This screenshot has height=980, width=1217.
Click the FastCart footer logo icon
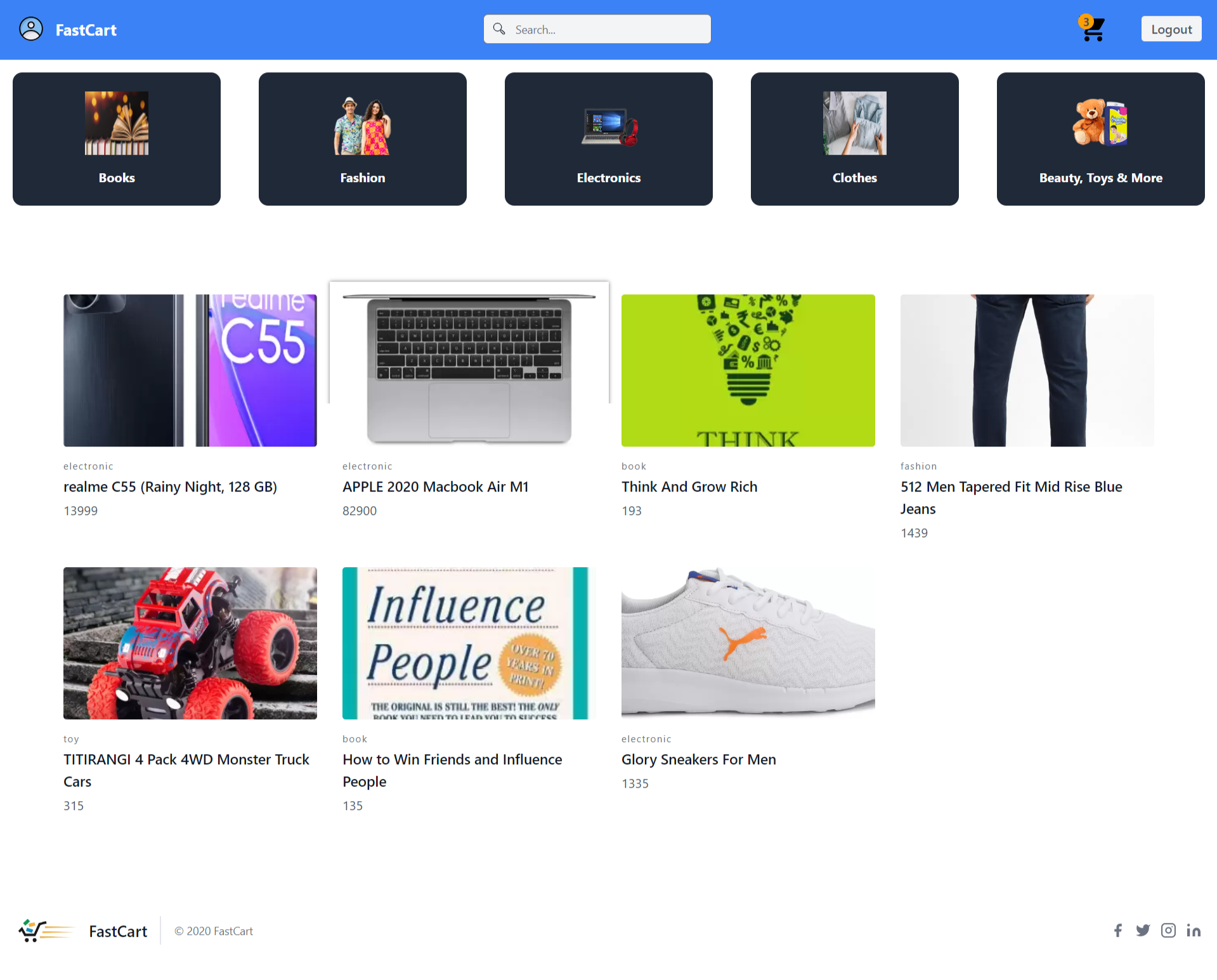click(x=45, y=931)
